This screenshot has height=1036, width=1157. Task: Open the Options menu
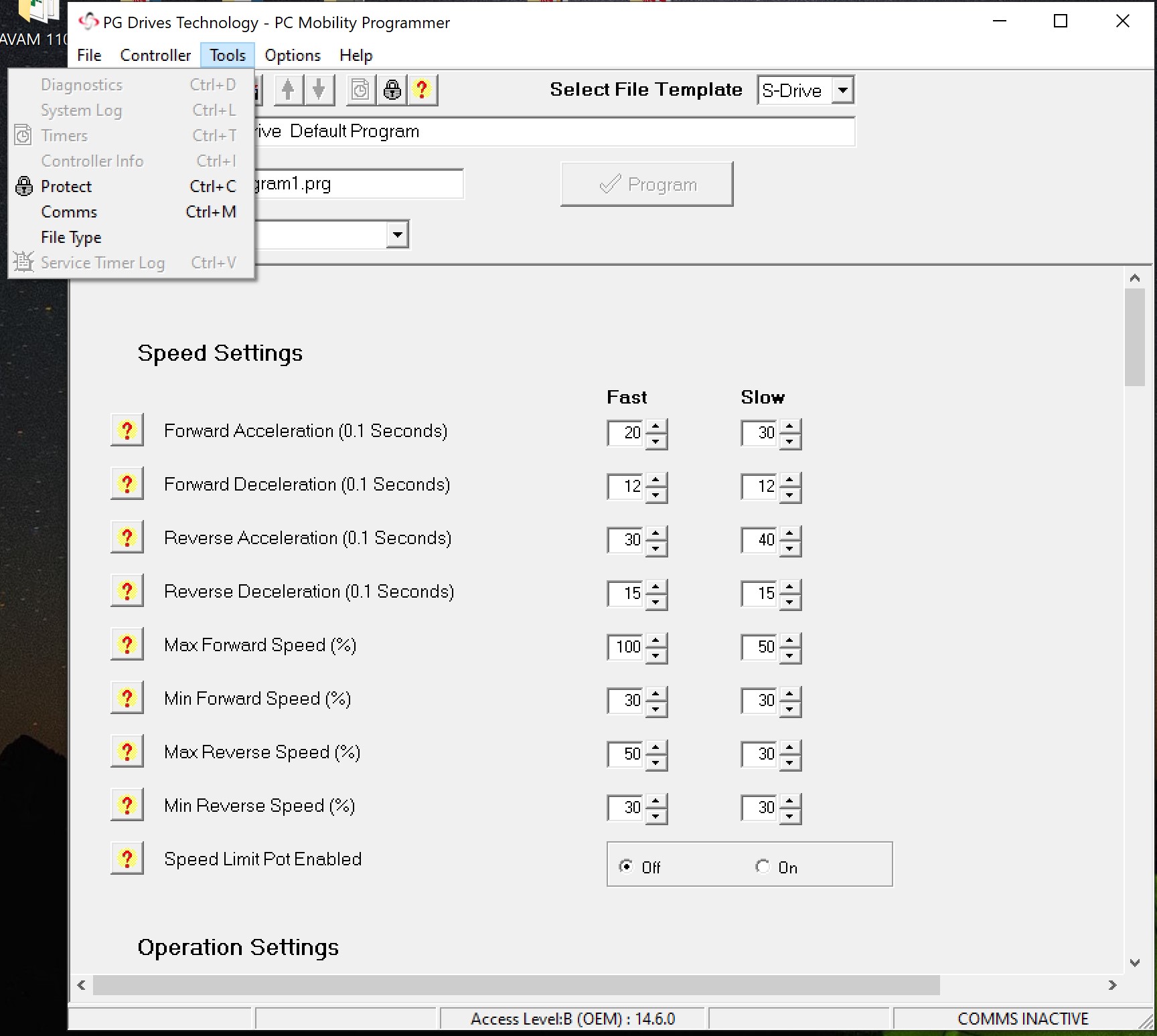click(293, 56)
